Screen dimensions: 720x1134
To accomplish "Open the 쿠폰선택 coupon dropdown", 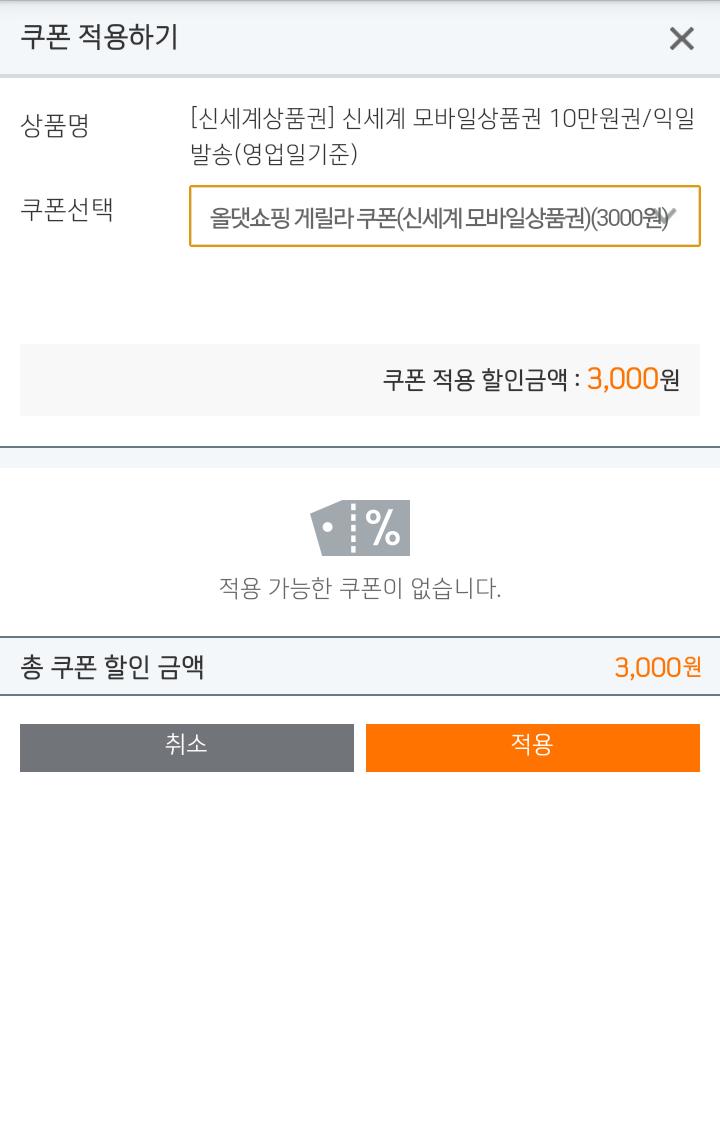I will (444, 216).
